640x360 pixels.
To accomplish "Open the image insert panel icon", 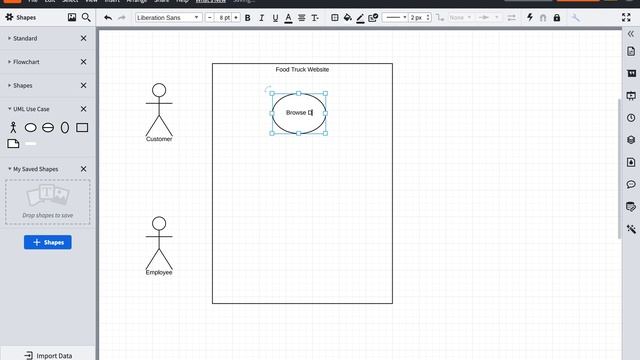I will (72, 17).
